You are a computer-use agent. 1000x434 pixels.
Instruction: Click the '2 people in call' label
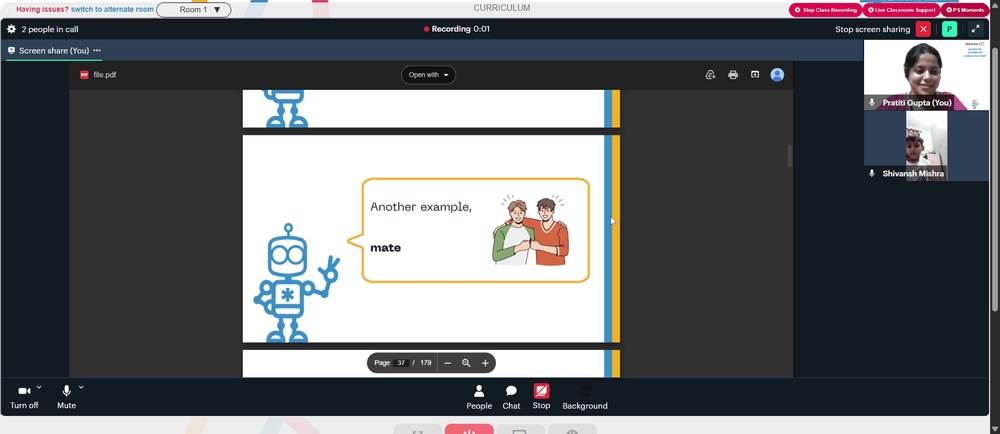coord(50,29)
